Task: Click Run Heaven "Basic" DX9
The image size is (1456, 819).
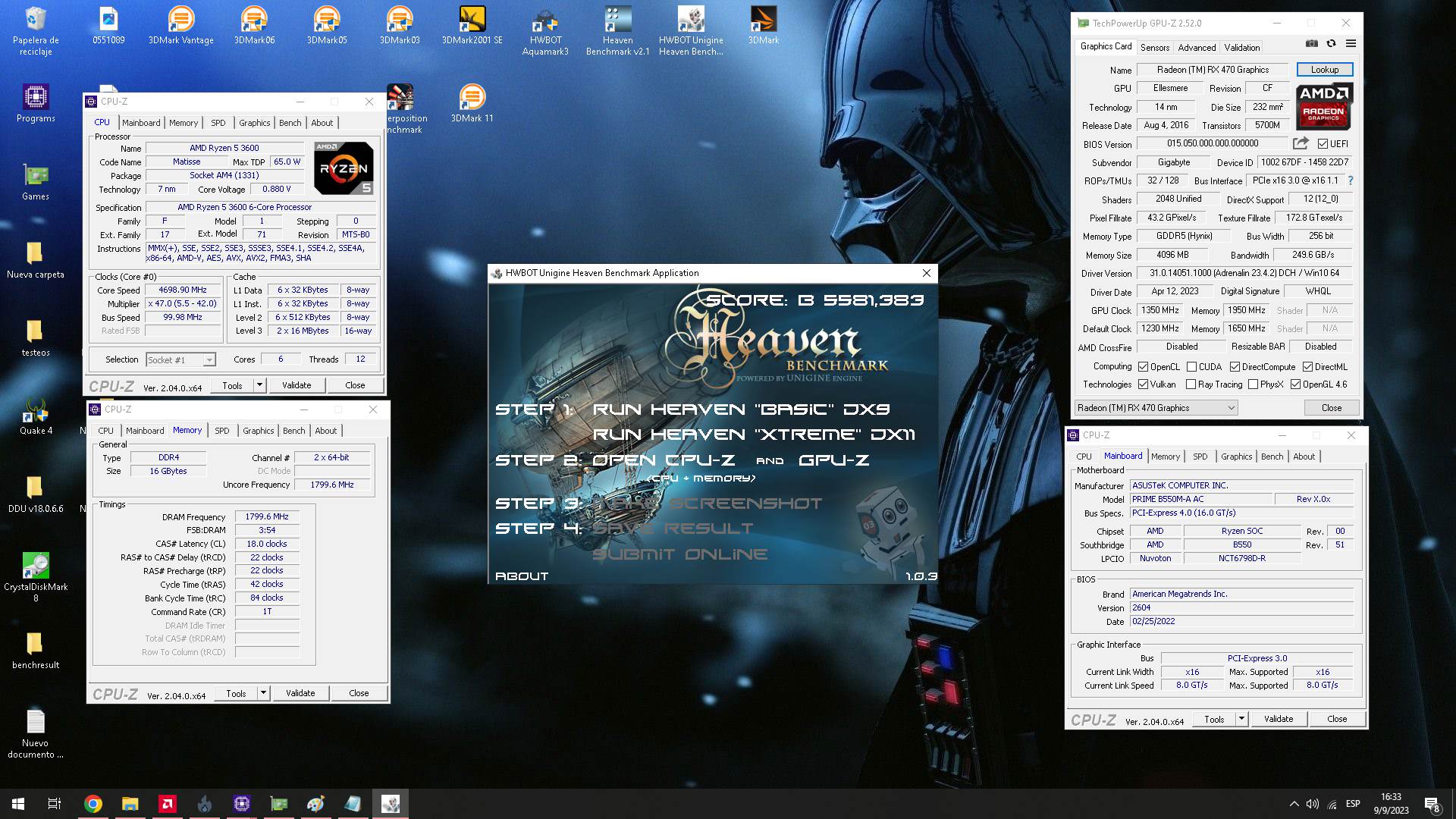Action: tap(741, 409)
